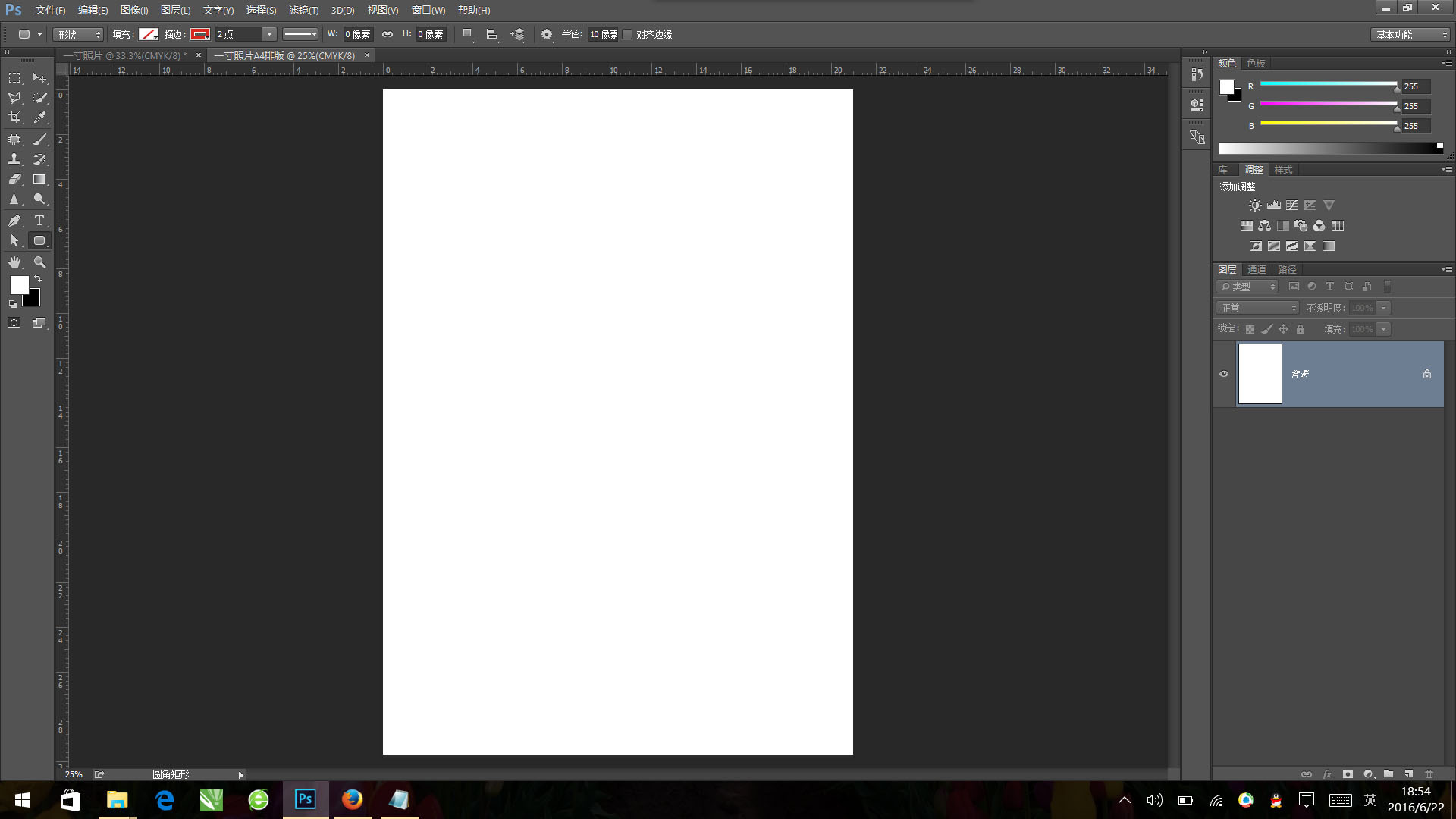Select the Rectangular Marquee tool

click(x=14, y=78)
